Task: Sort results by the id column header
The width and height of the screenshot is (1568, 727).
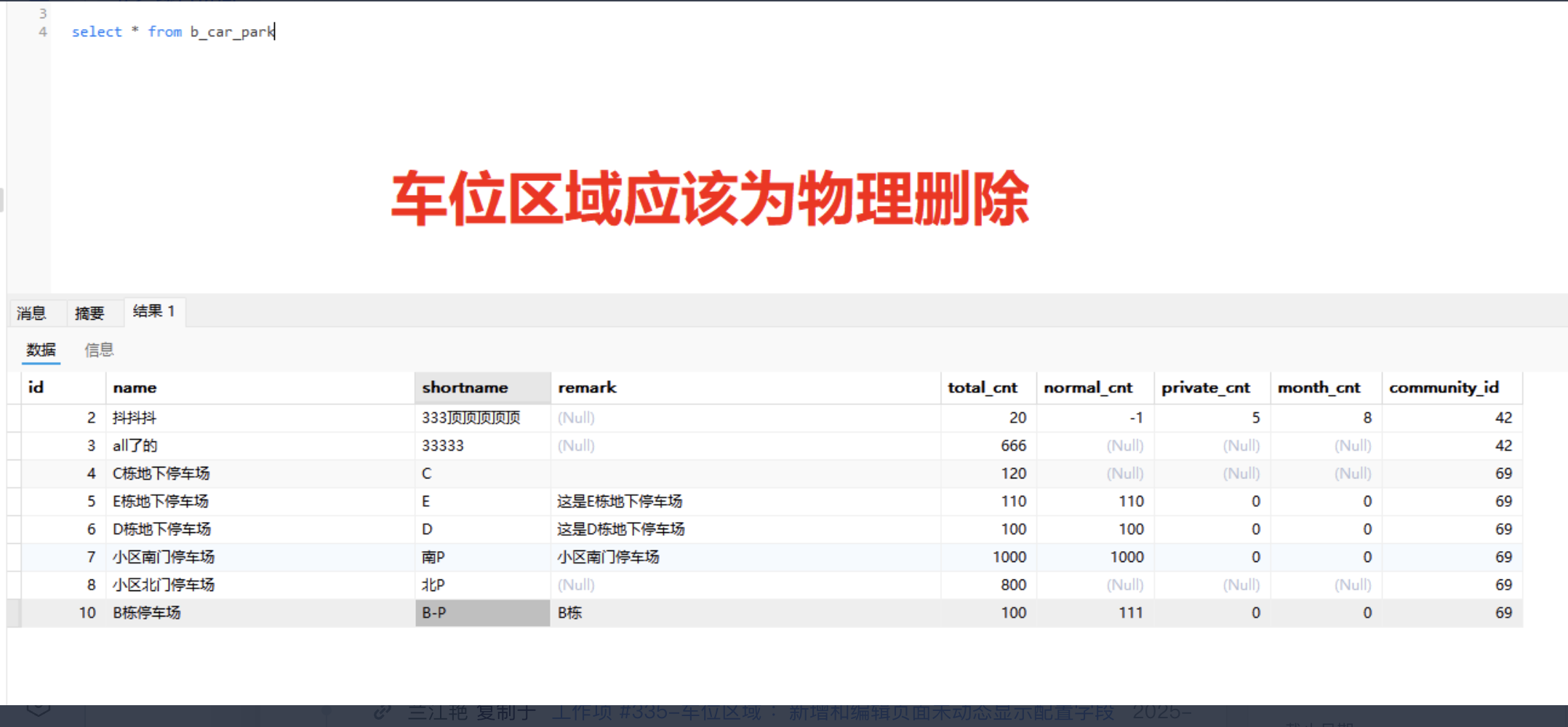Action: [35, 387]
